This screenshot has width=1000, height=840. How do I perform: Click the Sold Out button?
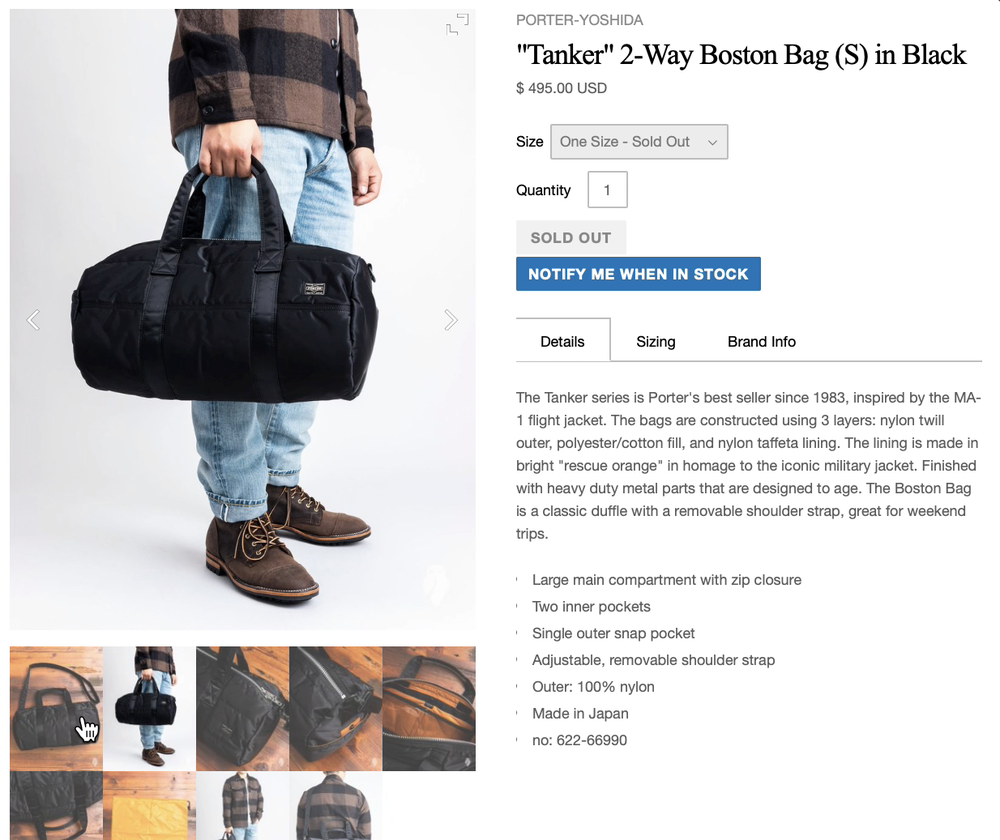click(571, 237)
